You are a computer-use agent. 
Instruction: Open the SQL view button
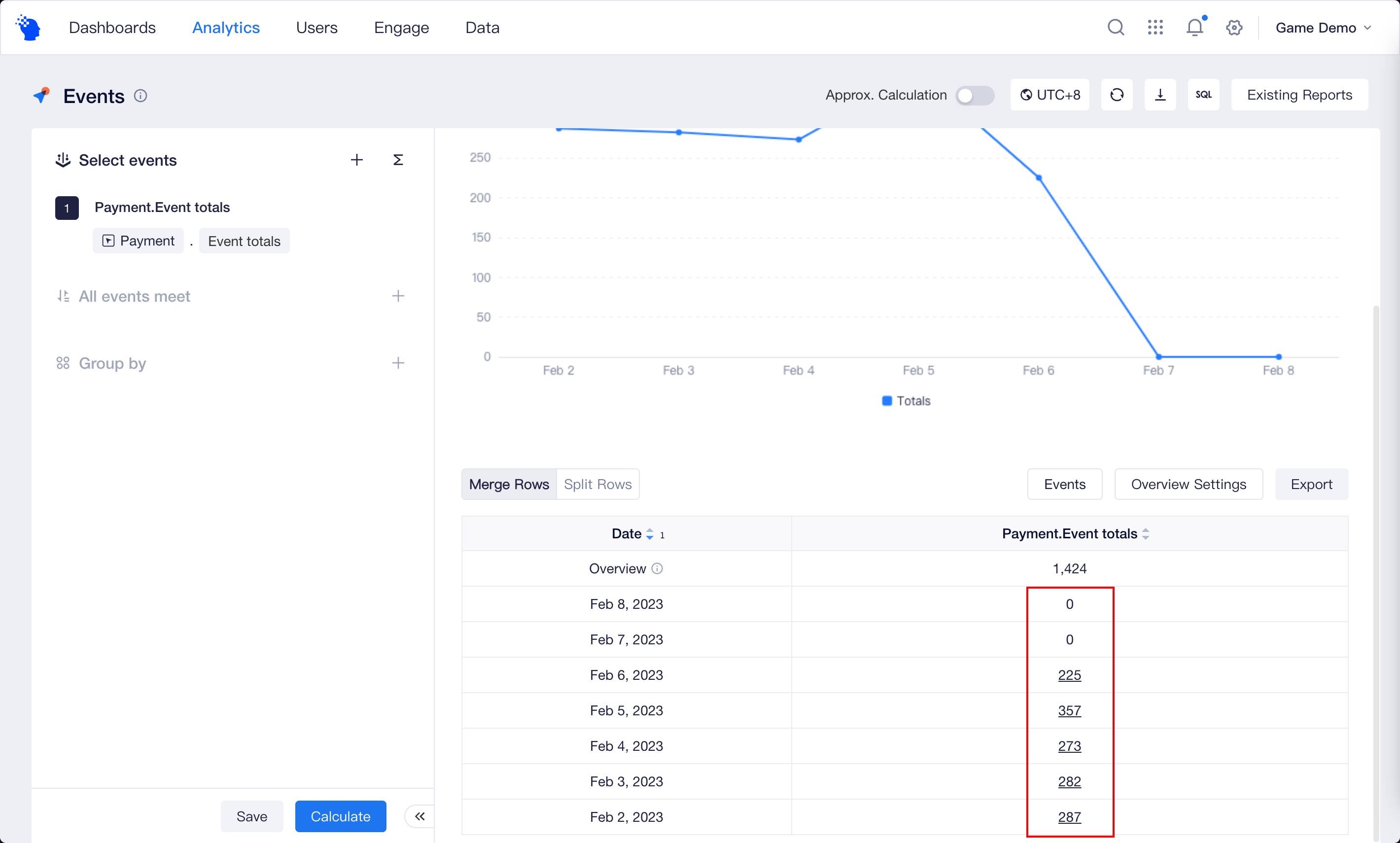pos(1203,95)
